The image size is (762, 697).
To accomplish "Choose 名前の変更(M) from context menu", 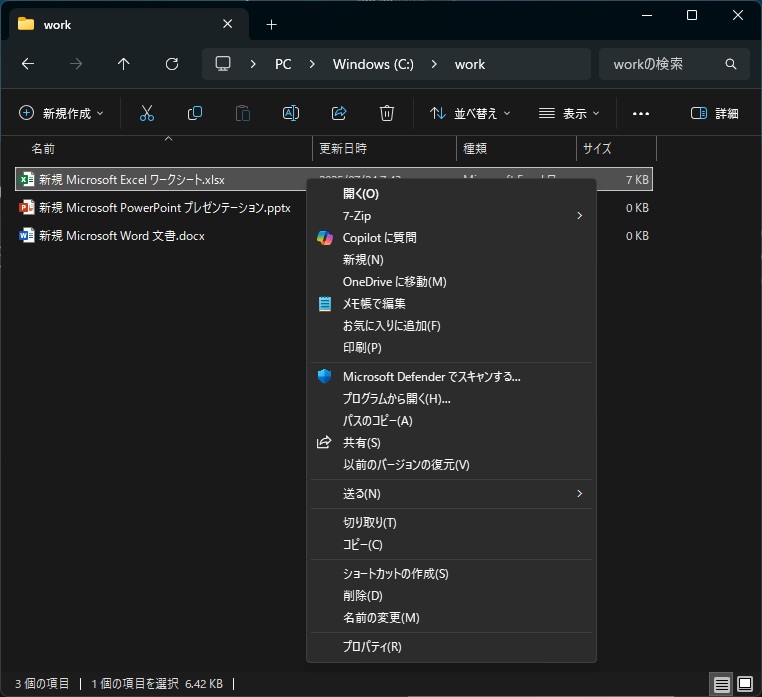I will click(381, 618).
